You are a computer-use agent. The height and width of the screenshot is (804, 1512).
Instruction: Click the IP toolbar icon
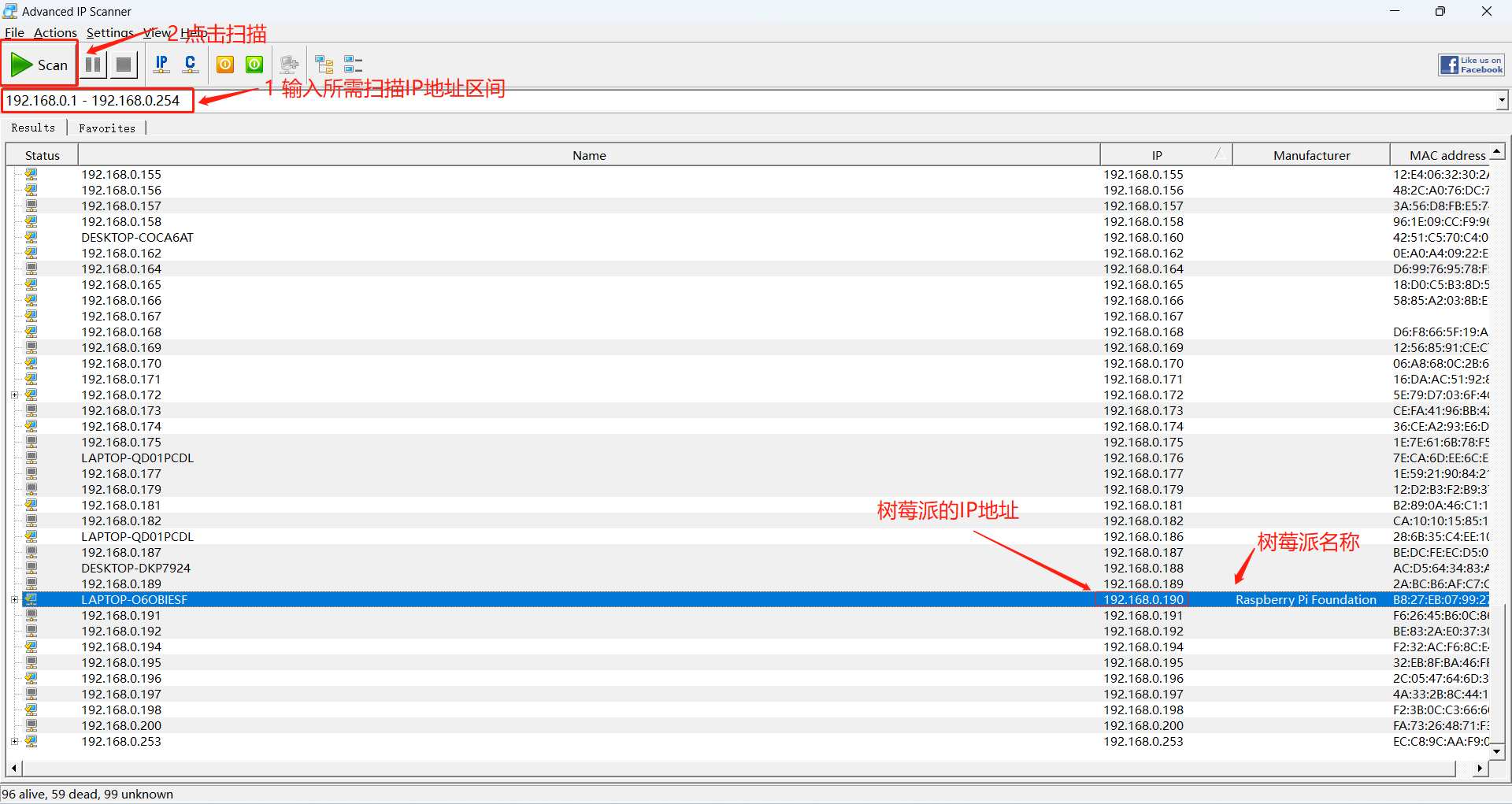coord(161,65)
